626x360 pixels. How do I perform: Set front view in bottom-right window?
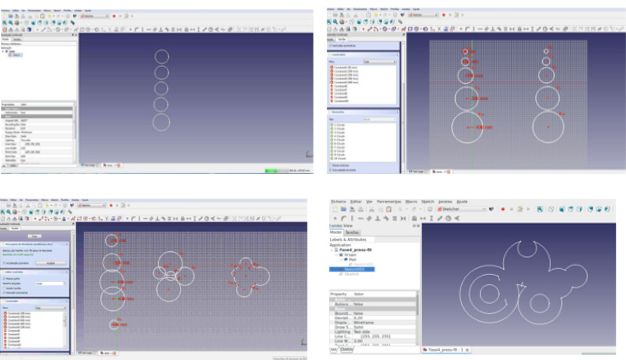point(562,210)
